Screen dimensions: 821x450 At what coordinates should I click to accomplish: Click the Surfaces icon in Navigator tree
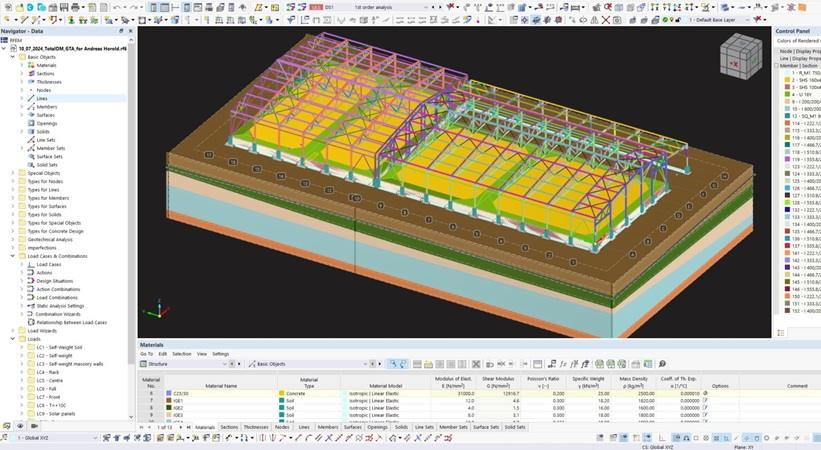pos(31,115)
